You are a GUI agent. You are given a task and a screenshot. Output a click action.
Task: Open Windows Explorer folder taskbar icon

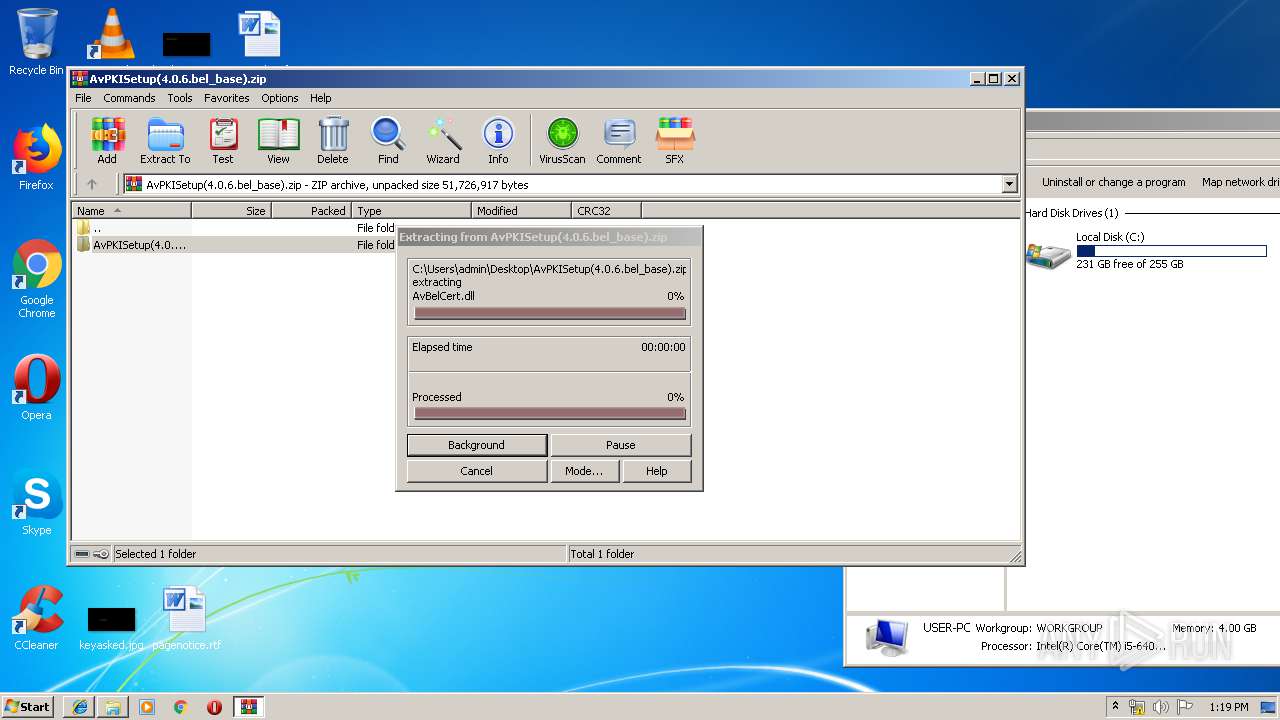[113, 706]
